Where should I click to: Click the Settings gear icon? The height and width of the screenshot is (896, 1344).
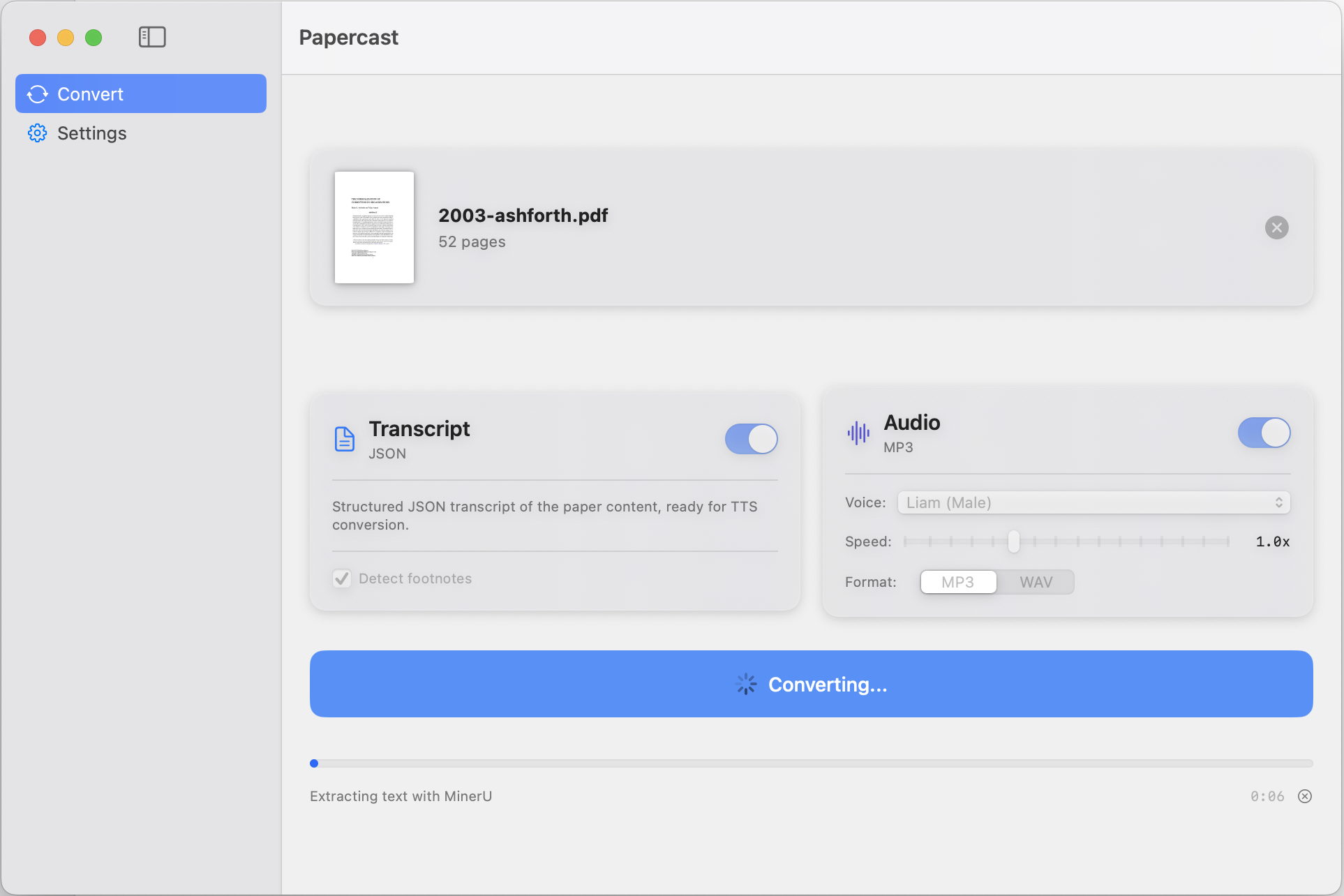[38, 133]
